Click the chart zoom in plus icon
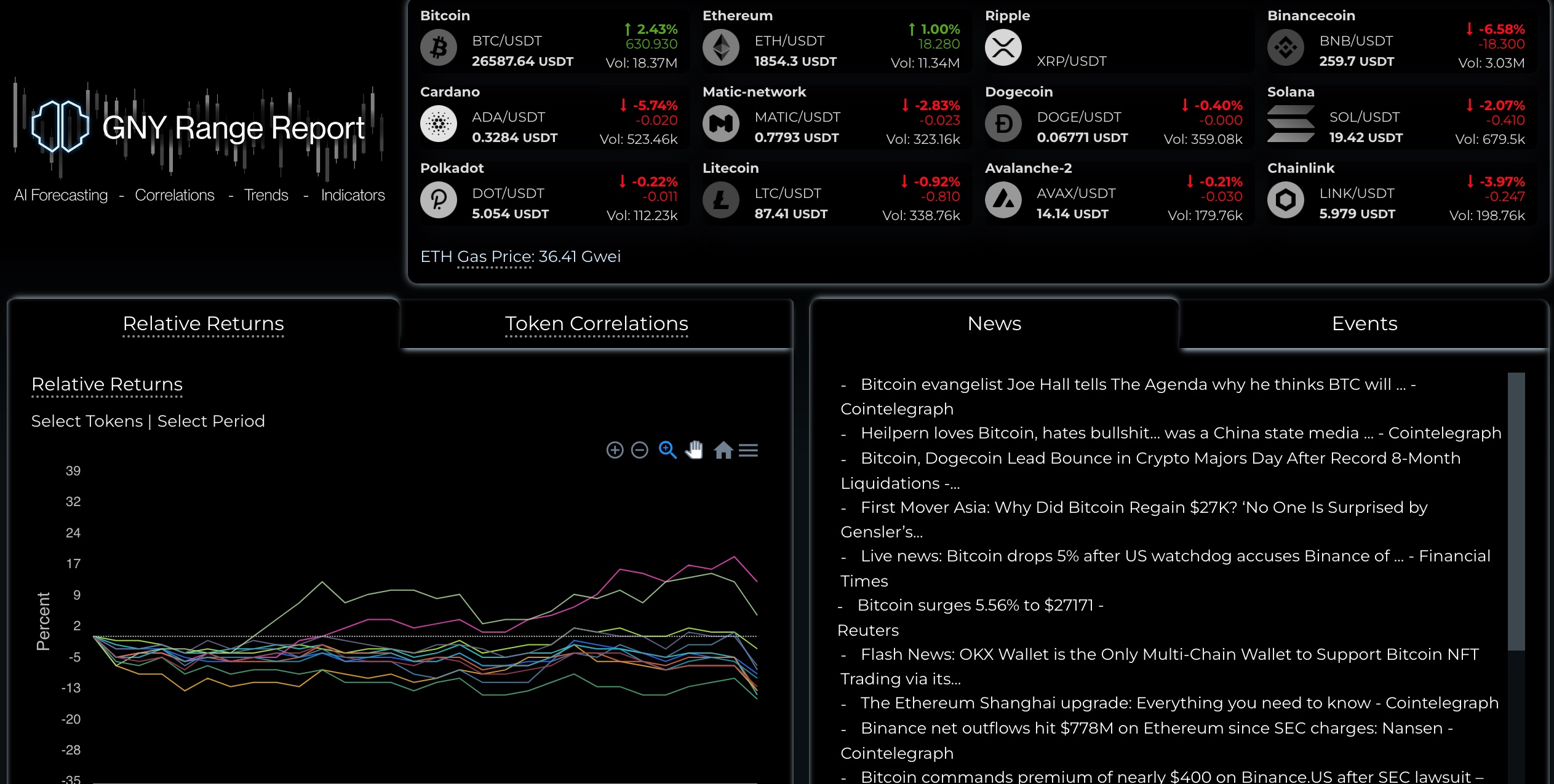 pos(615,450)
